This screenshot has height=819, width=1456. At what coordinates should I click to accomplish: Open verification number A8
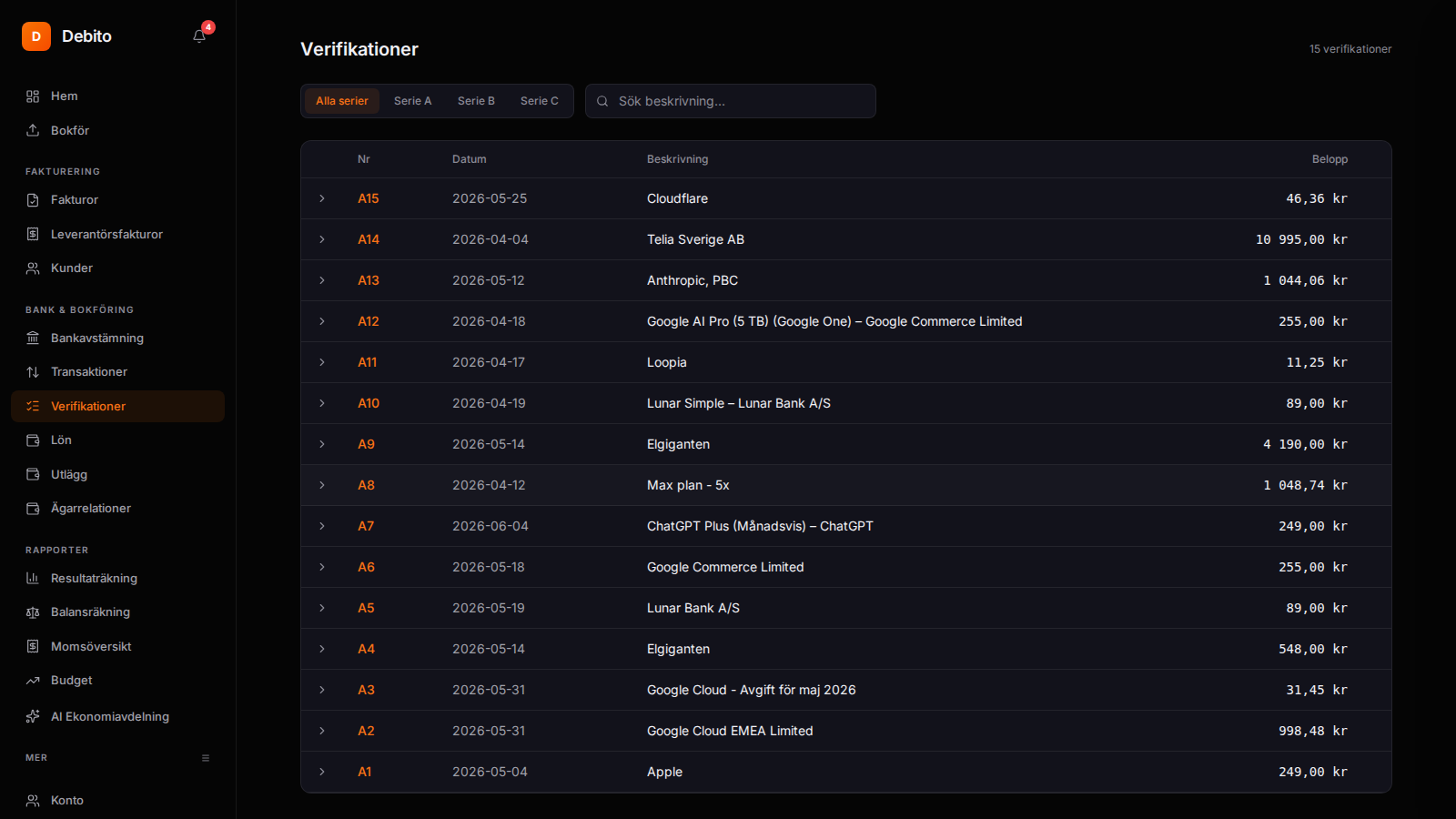click(366, 485)
